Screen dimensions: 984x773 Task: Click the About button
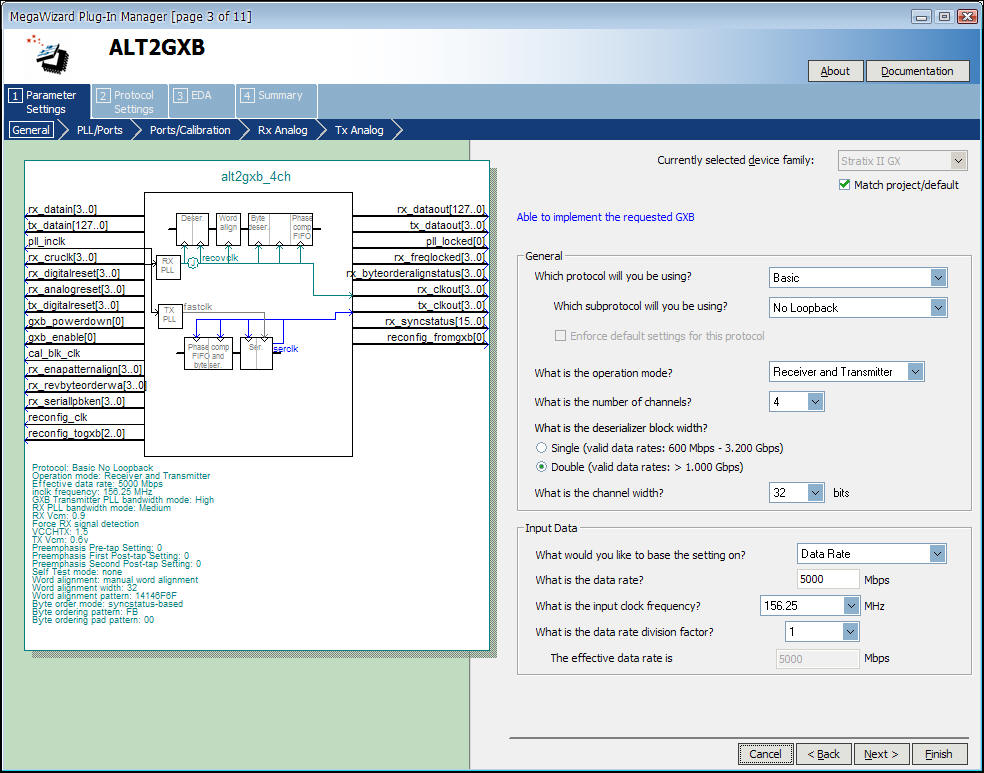pos(835,71)
